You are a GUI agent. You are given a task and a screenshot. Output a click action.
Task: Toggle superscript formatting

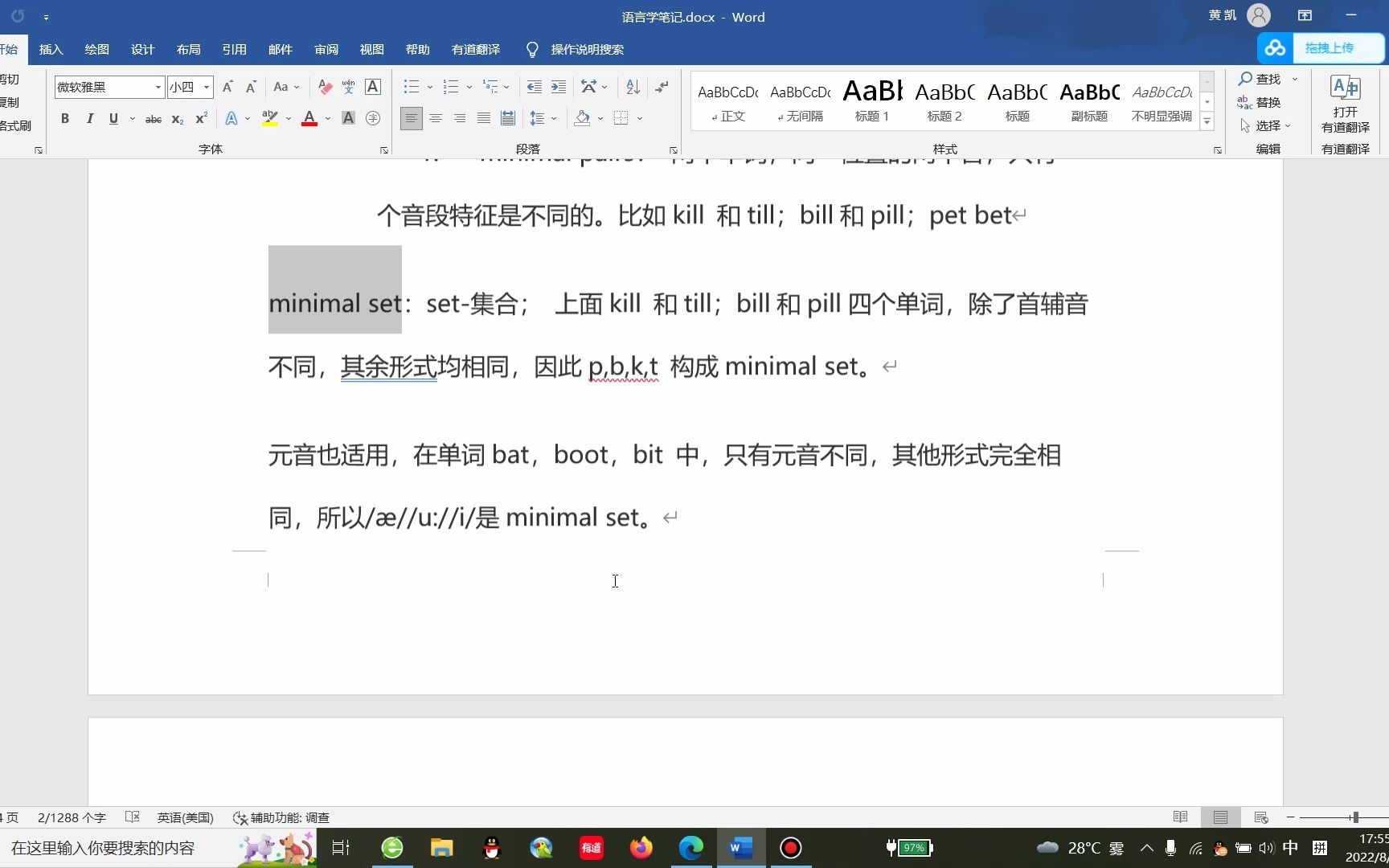click(202, 118)
